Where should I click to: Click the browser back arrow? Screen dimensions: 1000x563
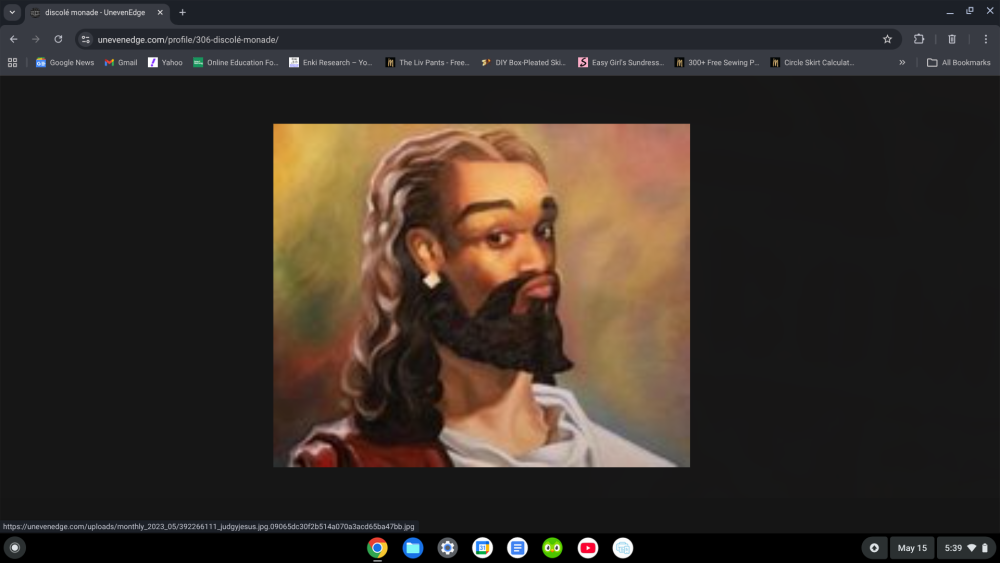click(x=13, y=39)
